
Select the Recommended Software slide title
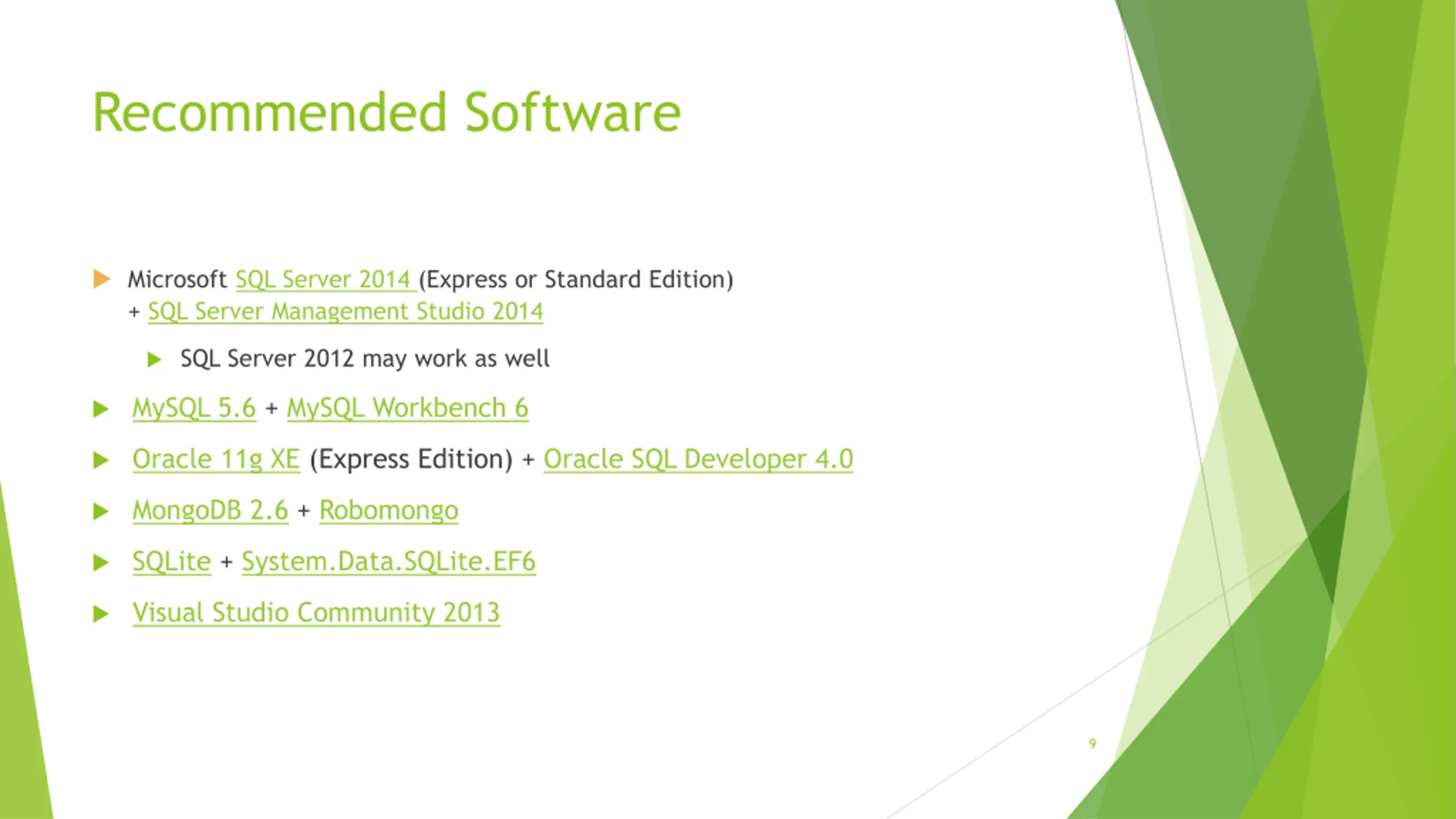[x=386, y=113]
